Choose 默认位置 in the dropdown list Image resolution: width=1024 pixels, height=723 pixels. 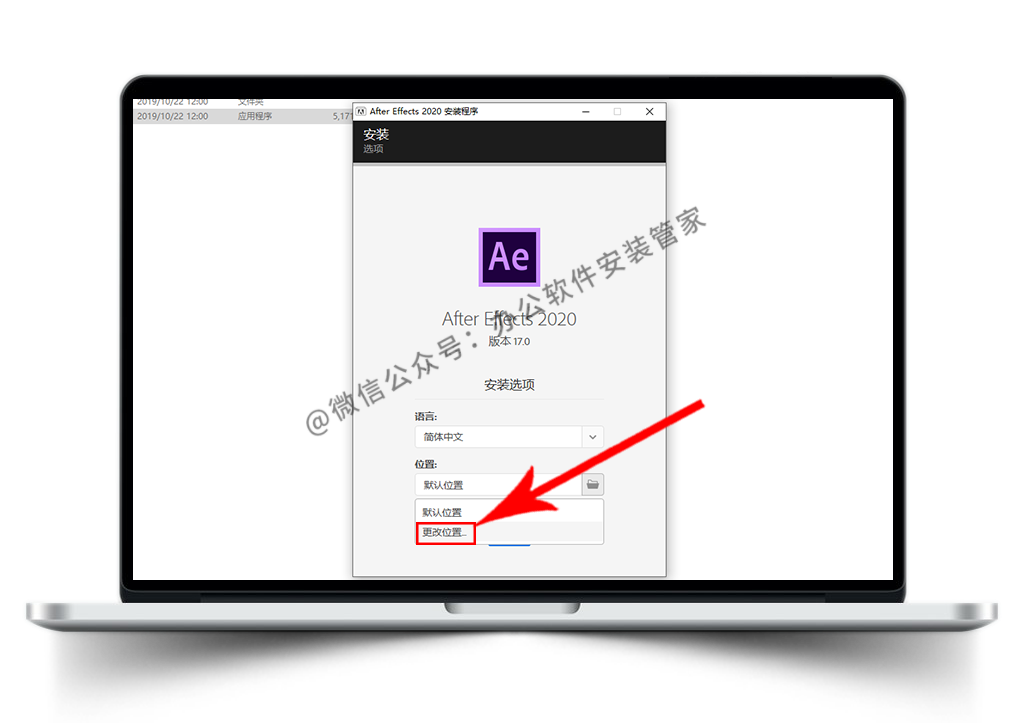pos(509,512)
